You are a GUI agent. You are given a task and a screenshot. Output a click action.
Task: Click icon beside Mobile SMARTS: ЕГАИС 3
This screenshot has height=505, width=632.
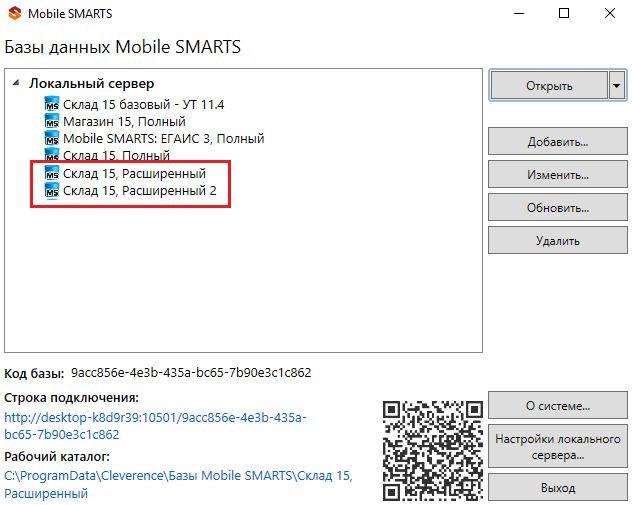point(52,139)
